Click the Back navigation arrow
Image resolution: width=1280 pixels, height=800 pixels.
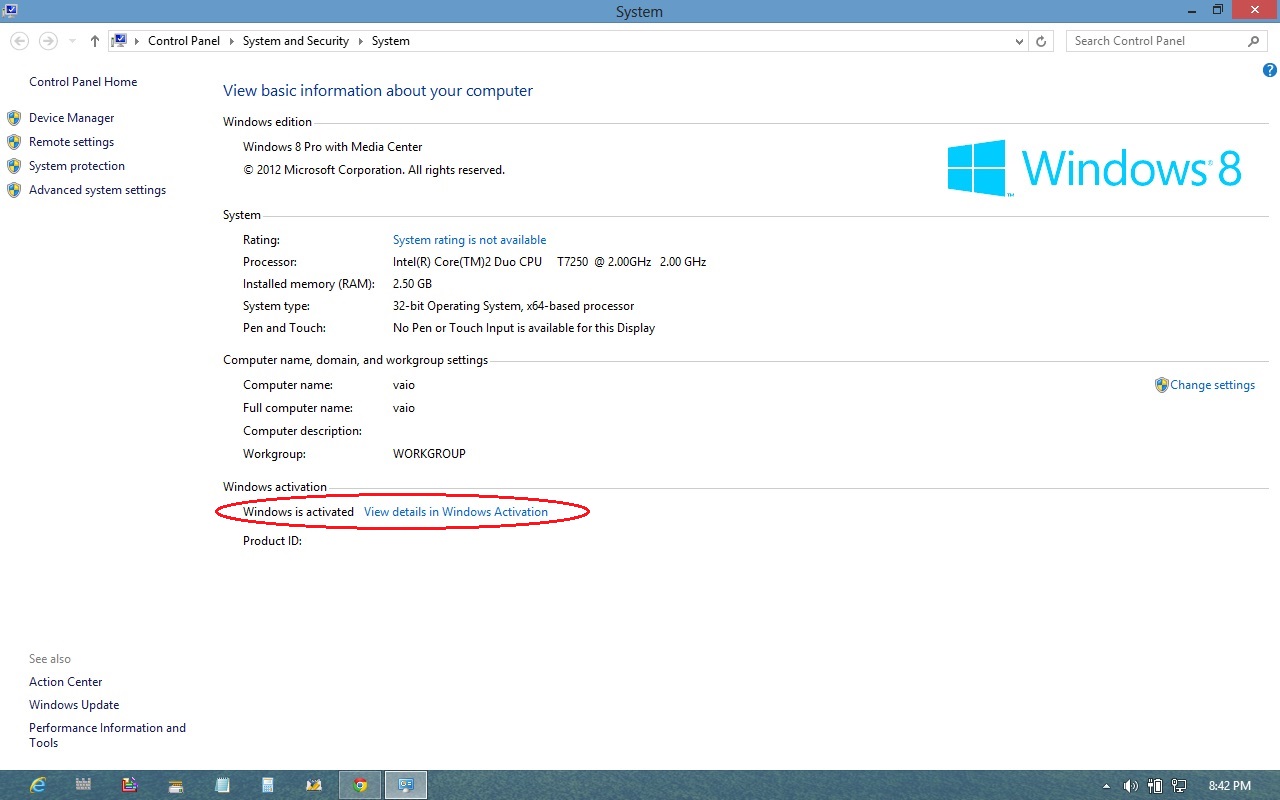[x=19, y=41]
